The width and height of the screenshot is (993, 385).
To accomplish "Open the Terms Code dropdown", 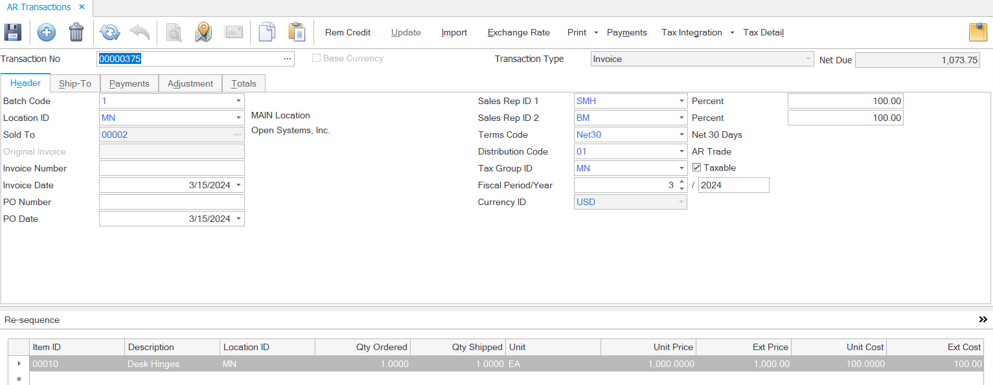I will coord(681,135).
